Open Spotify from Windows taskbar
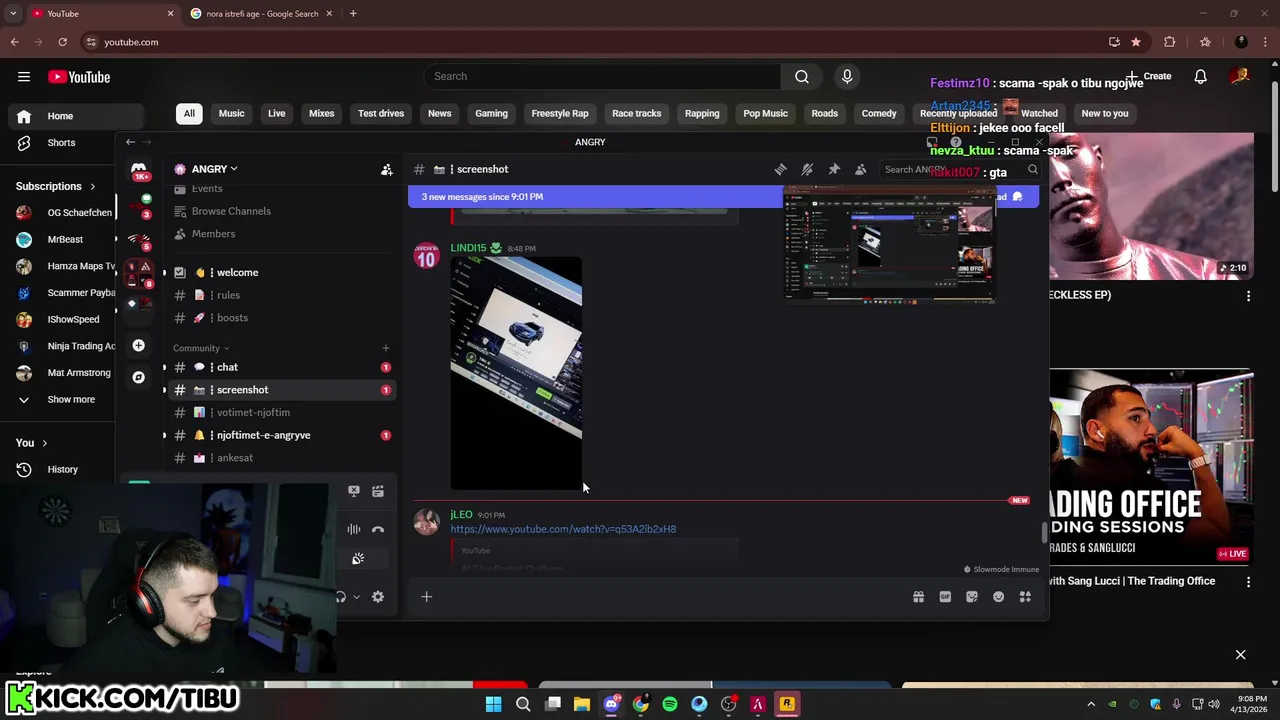 [x=670, y=704]
